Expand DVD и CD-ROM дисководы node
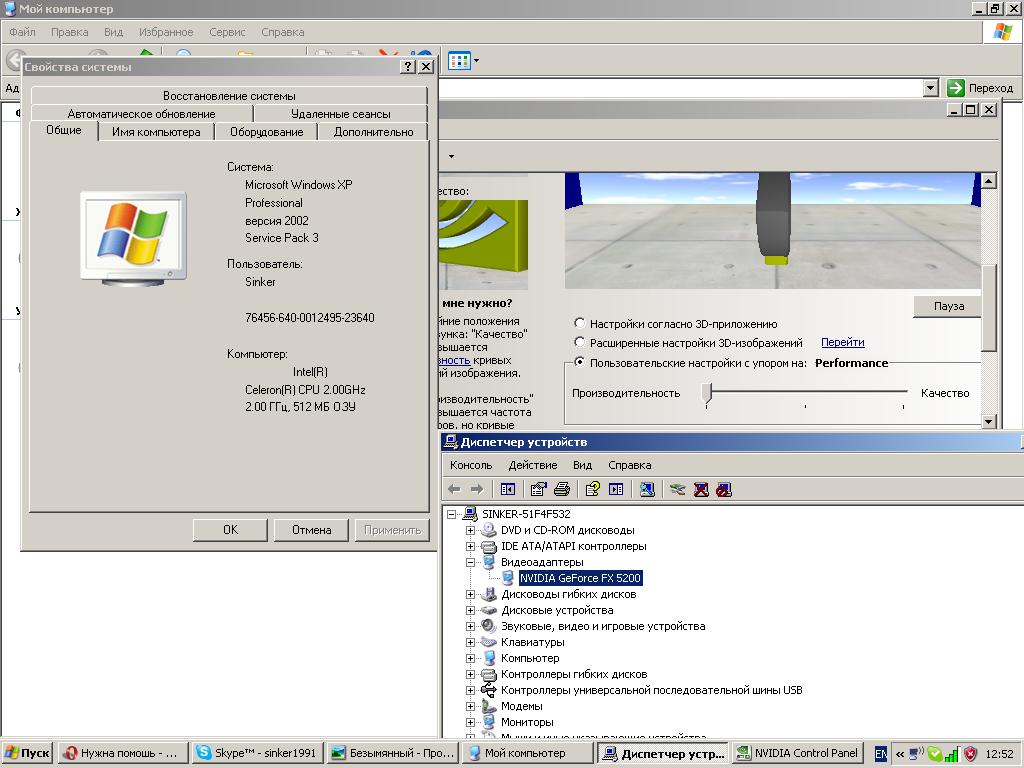The width and height of the screenshot is (1024, 768). click(470, 530)
